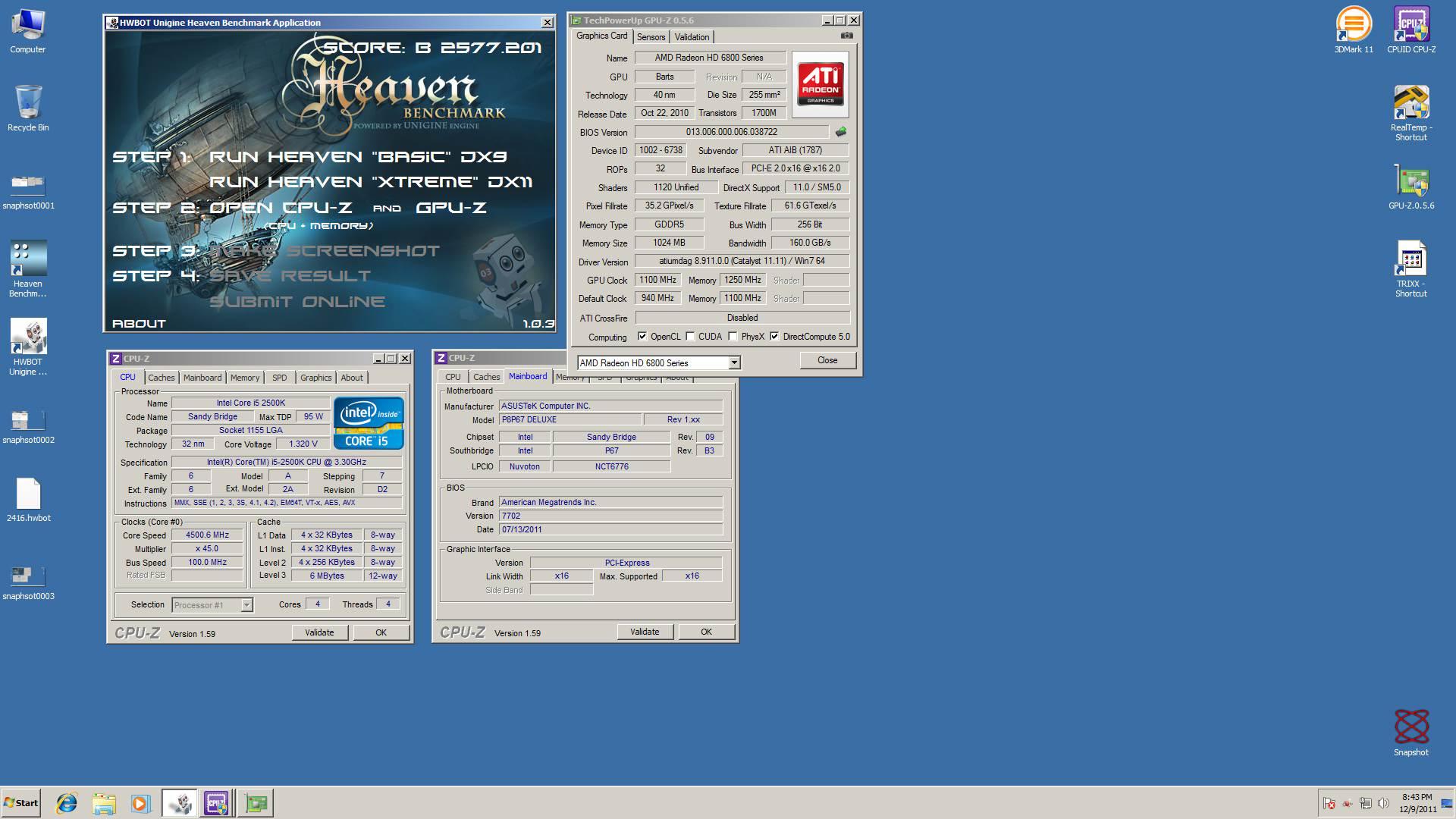
Task: Open Memory tab in left CPU-Z window
Action: point(244,378)
